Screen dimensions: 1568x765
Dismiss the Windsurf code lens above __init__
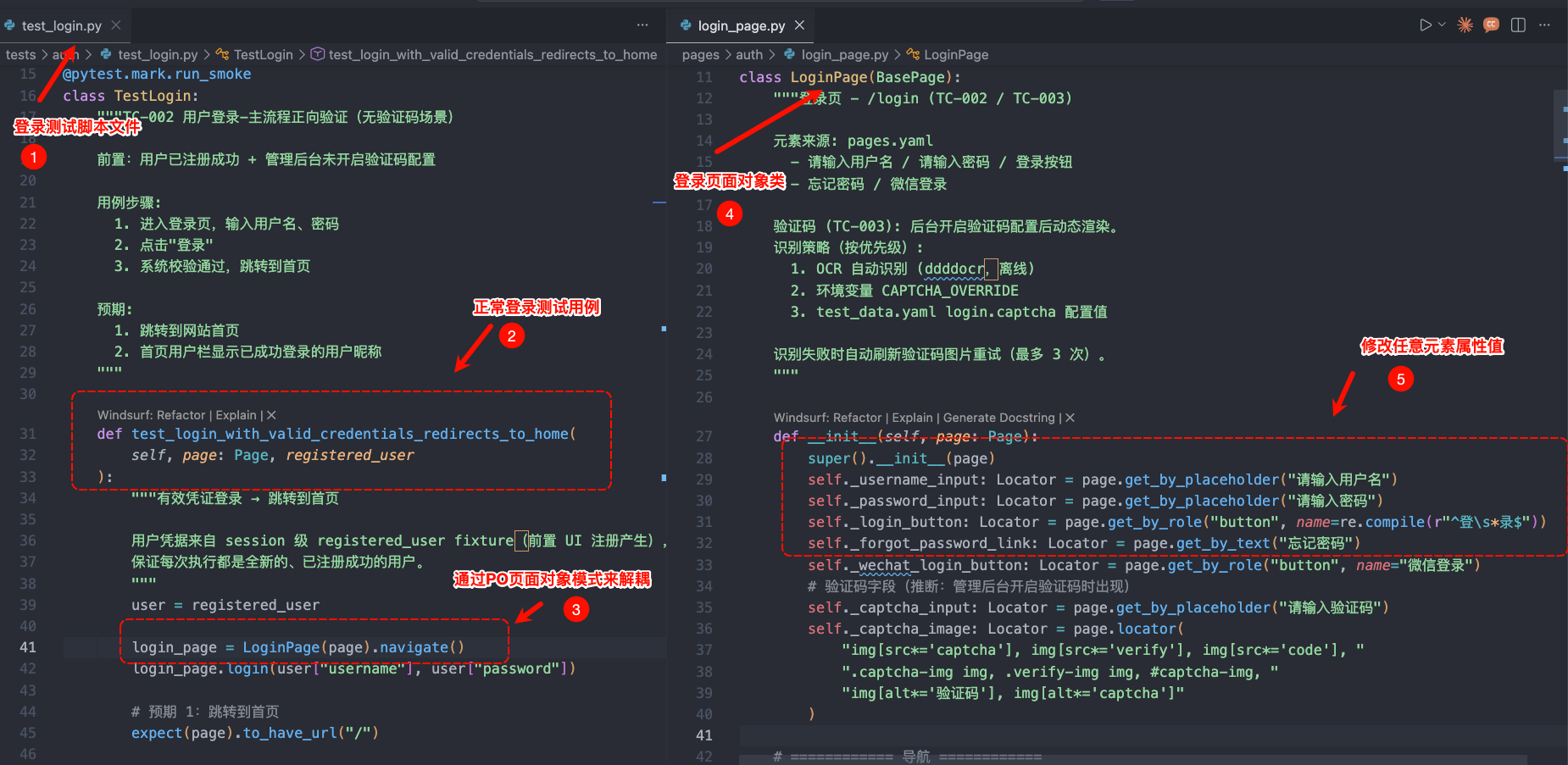coord(1070,418)
